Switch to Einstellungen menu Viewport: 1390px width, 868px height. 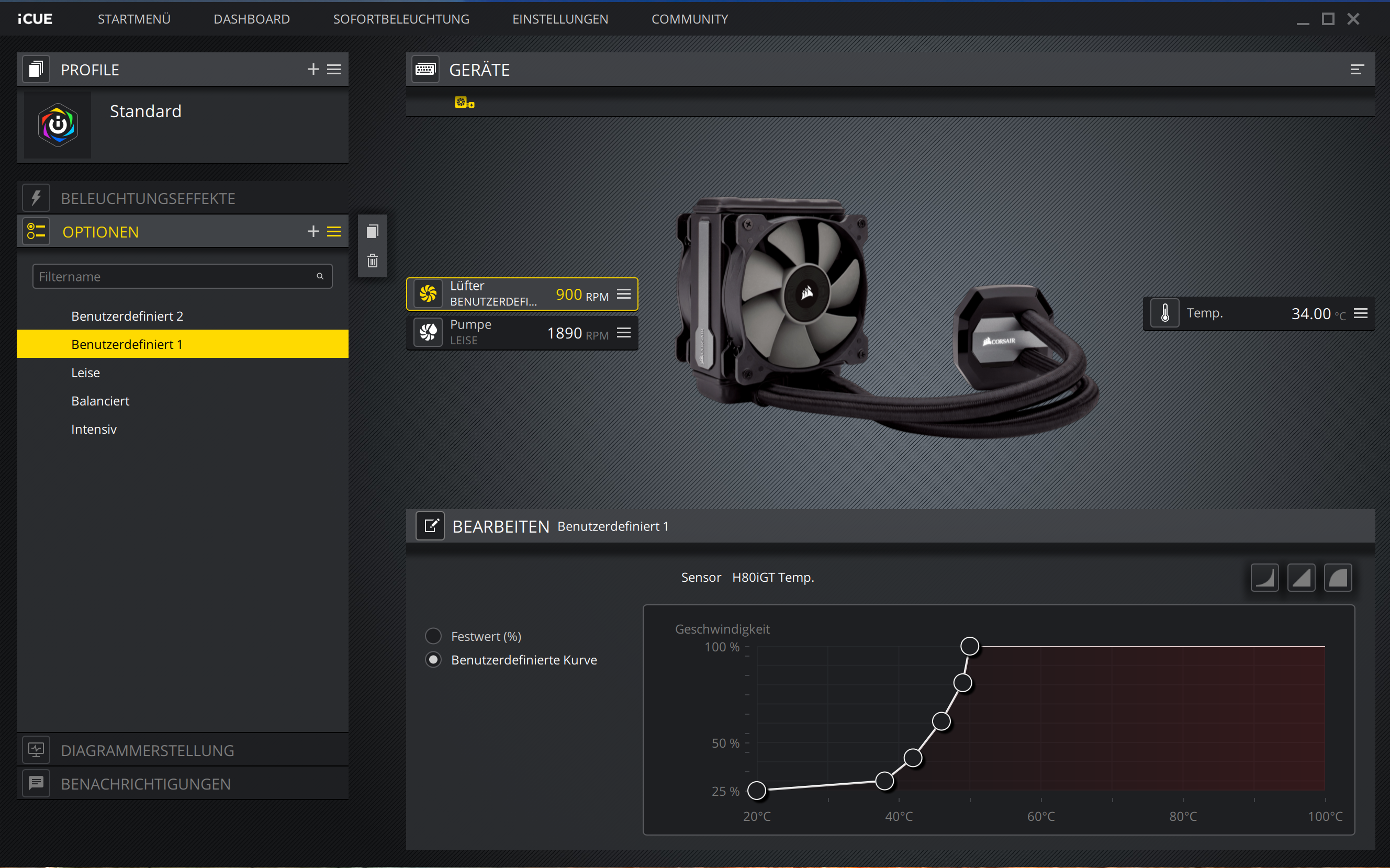tap(560, 19)
